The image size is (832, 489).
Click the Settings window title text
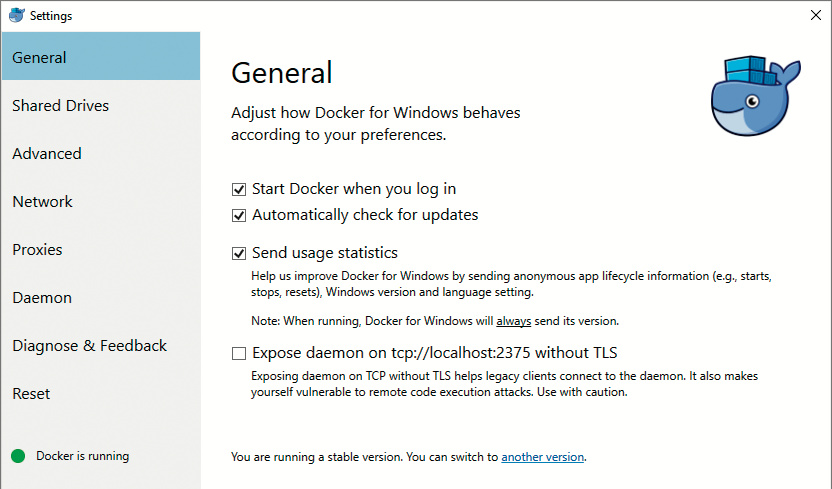51,16
